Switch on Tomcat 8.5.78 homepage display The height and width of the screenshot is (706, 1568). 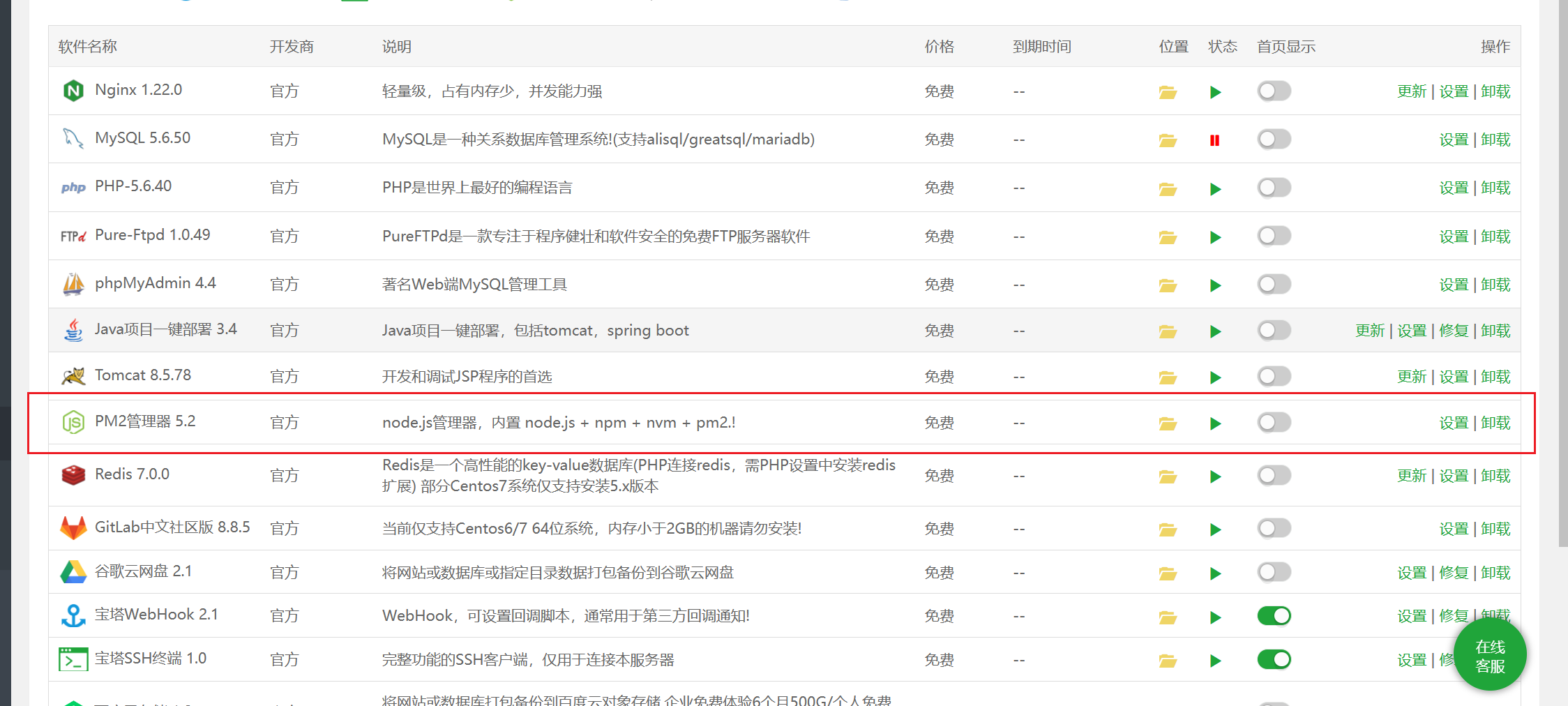click(x=1274, y=376)
